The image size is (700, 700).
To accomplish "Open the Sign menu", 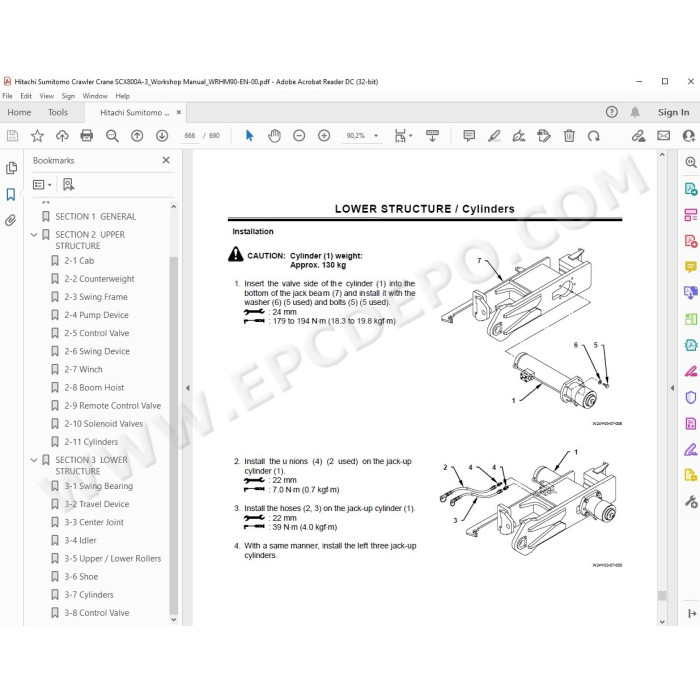I will (x=68, y=96).
